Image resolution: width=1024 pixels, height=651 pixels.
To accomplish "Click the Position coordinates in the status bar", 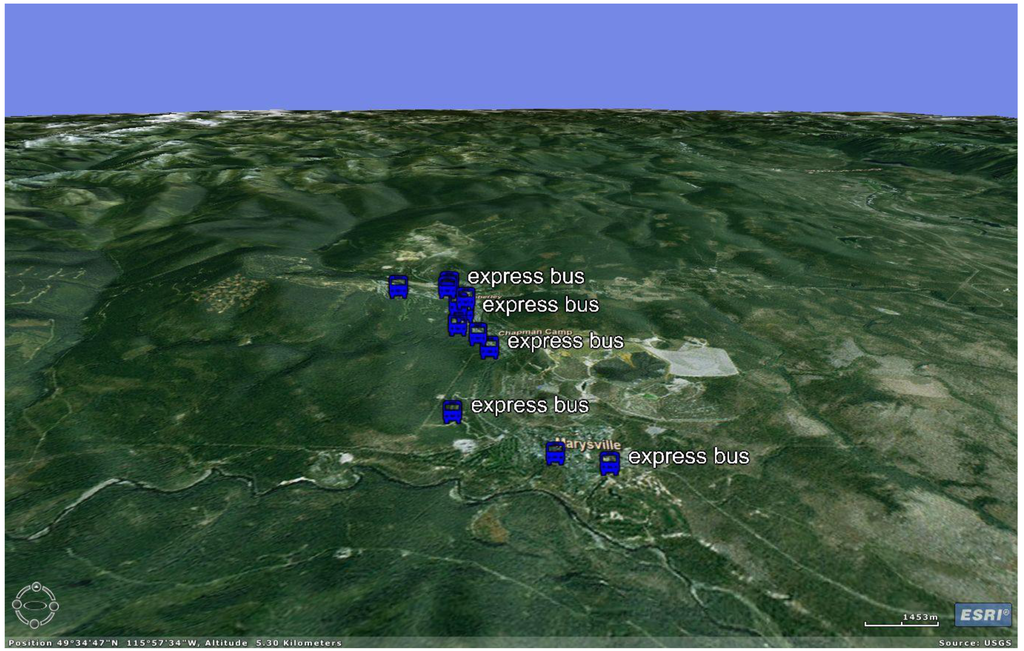I will click(104, 643).
